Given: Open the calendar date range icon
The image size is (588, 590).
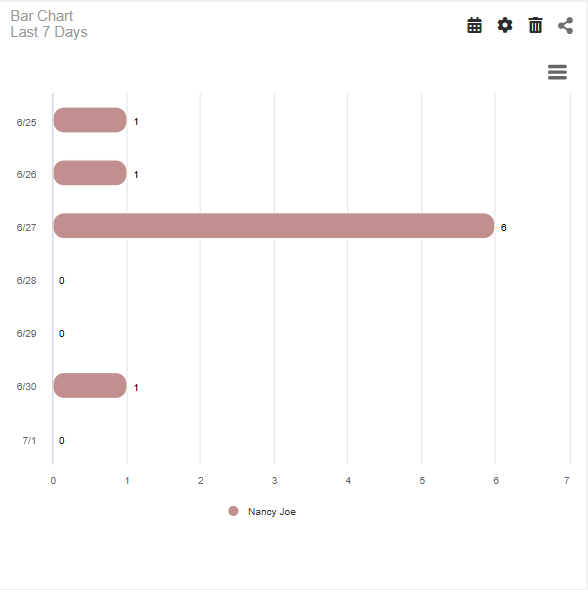Looking at the screenshot, I should point(474,26).
